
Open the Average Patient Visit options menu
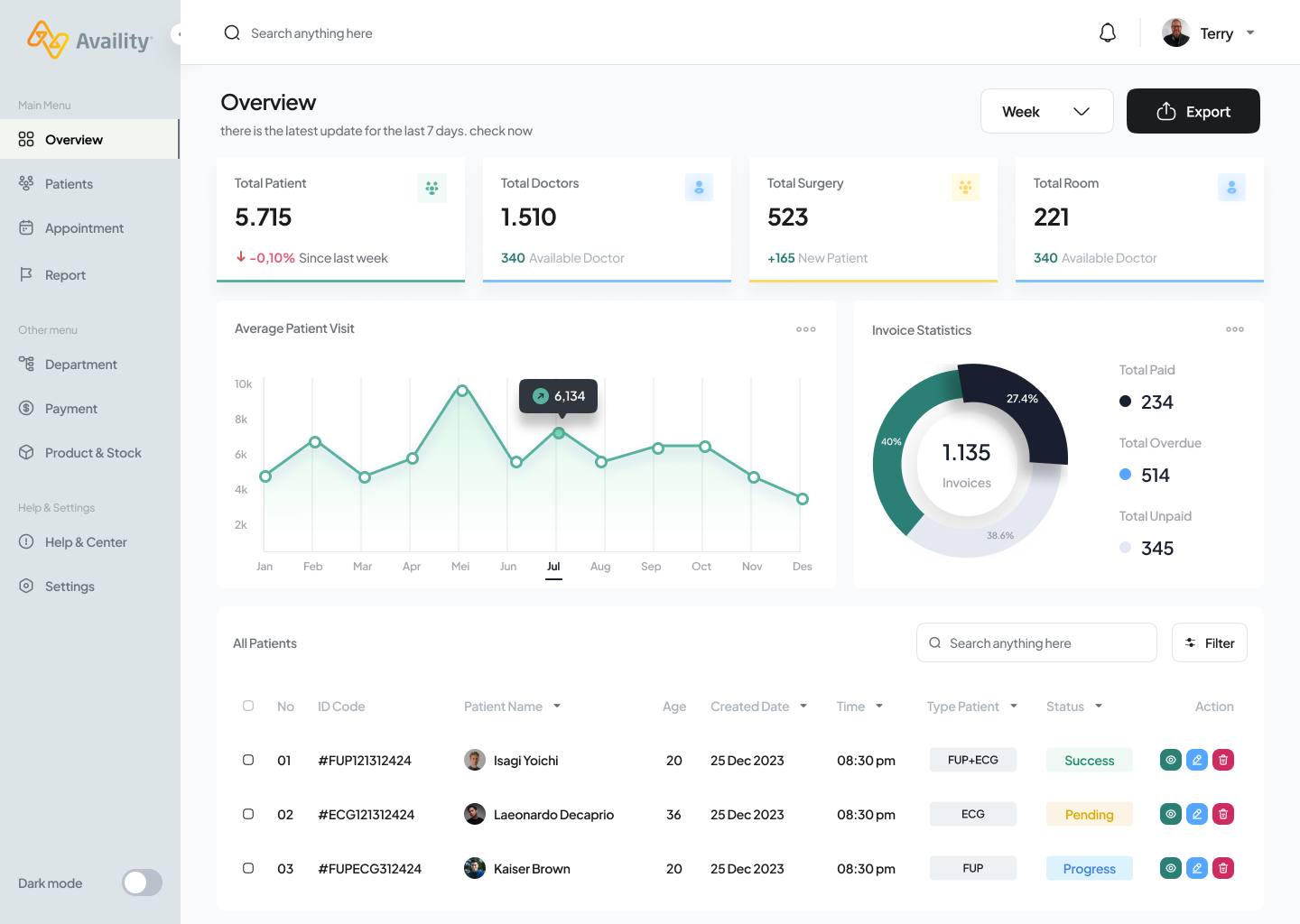(x=806, y=329)
